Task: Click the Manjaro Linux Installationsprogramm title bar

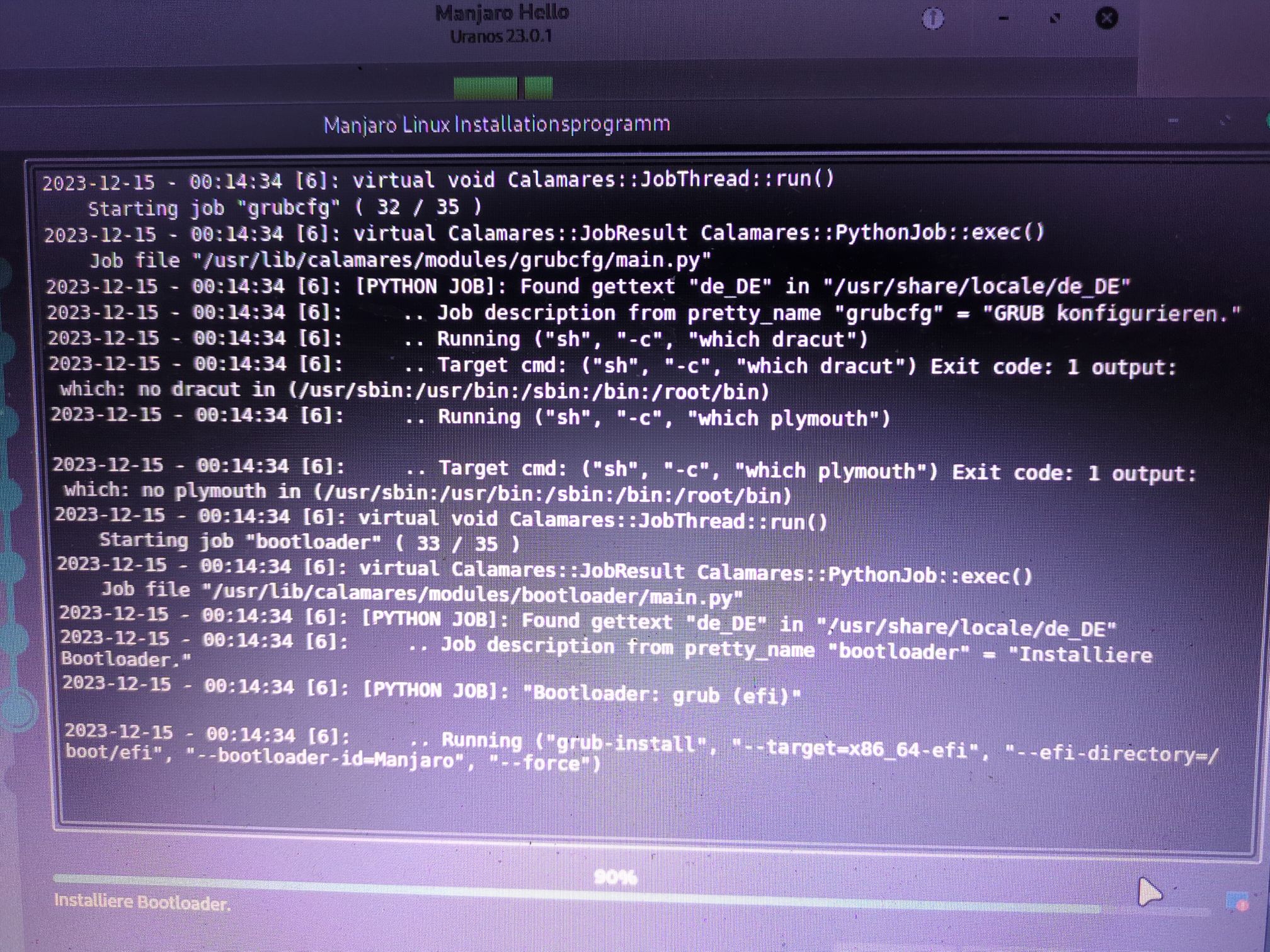Action: tap(496, 124)
